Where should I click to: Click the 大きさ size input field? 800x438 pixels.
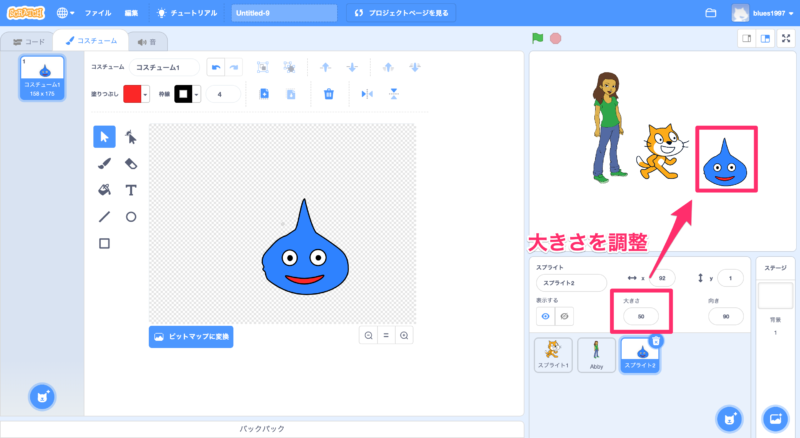640,316
